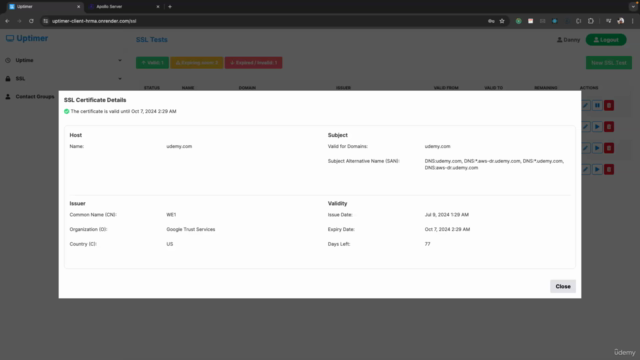Click the Danny user profile label
Viewport: 640px width, 360px height.
[x=568, y=40]
